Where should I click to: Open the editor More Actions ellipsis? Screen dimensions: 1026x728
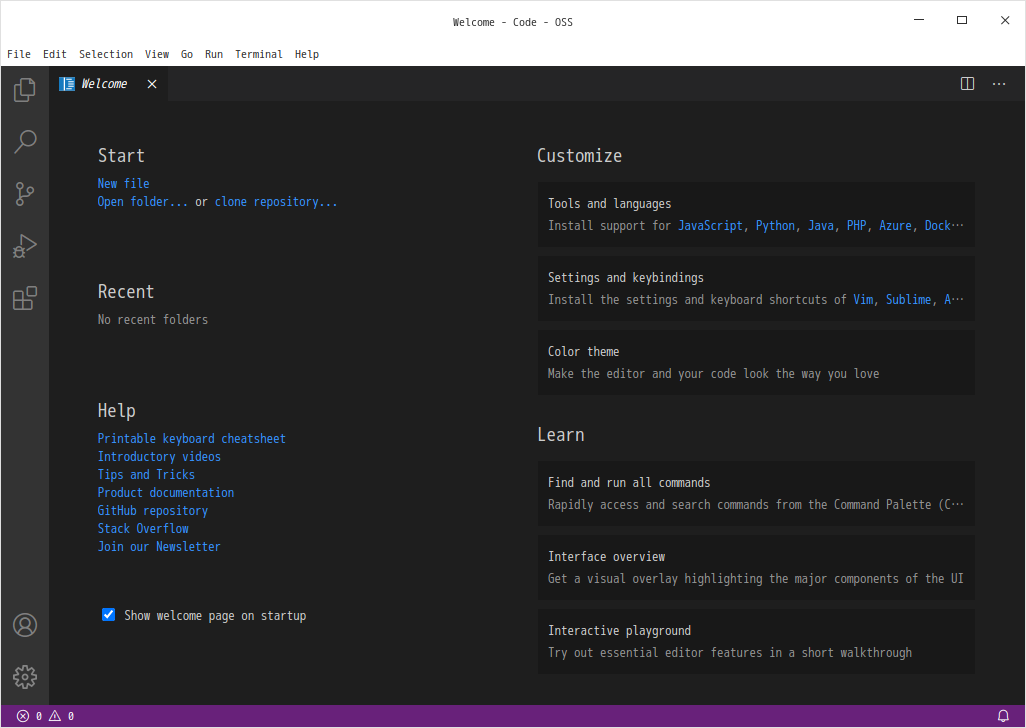[999, 84]
